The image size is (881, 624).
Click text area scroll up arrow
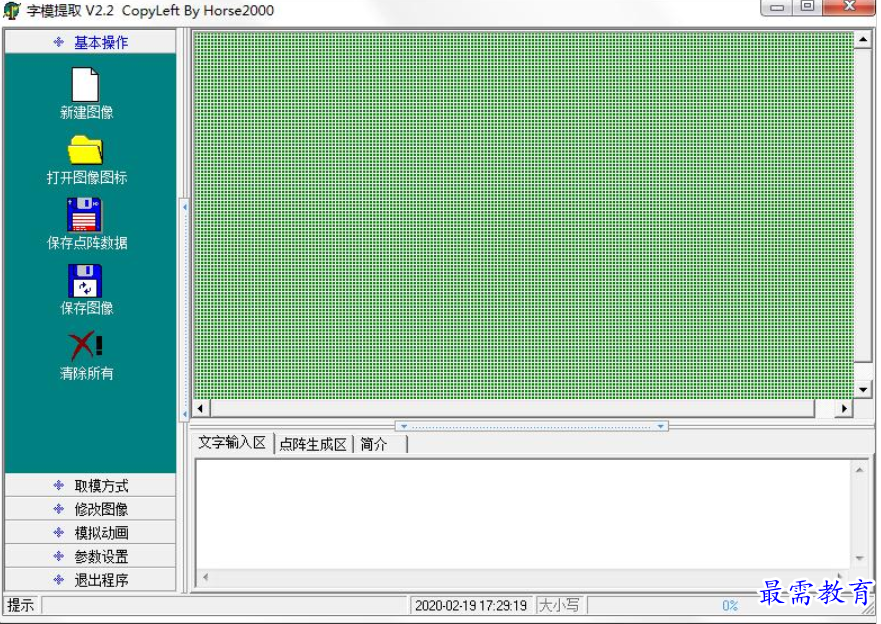[x=860, y=470]
